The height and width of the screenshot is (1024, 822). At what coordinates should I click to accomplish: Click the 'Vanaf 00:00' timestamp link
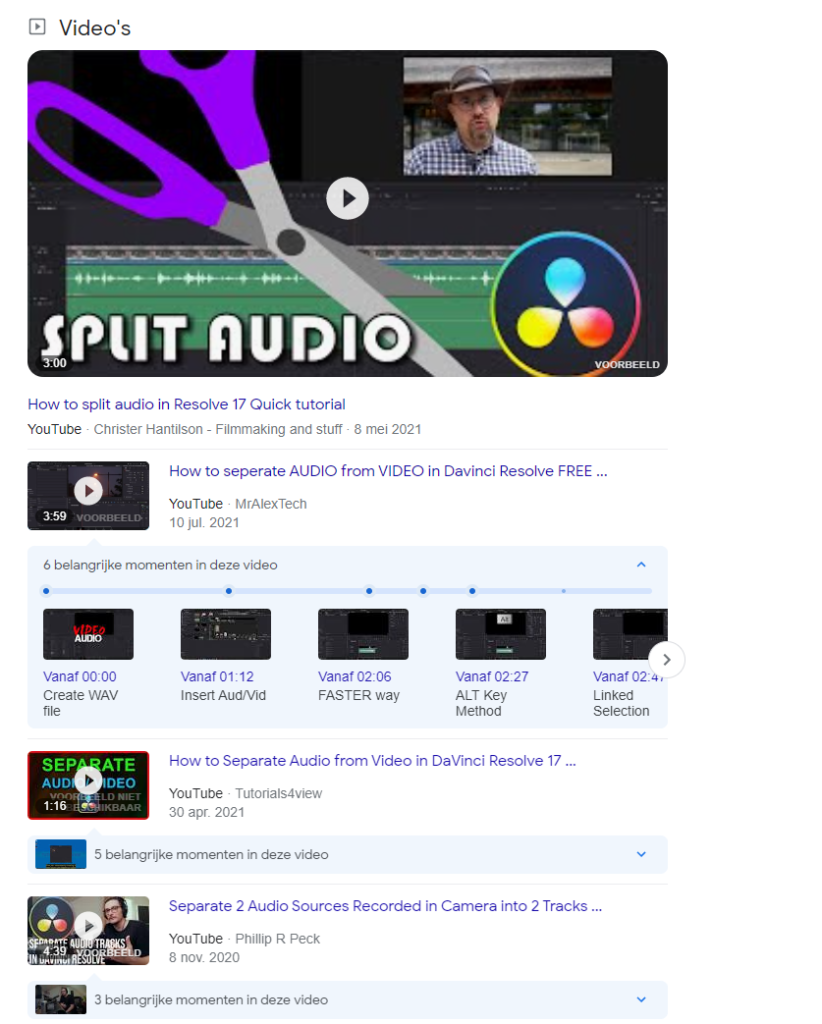(x=80, y=677)
